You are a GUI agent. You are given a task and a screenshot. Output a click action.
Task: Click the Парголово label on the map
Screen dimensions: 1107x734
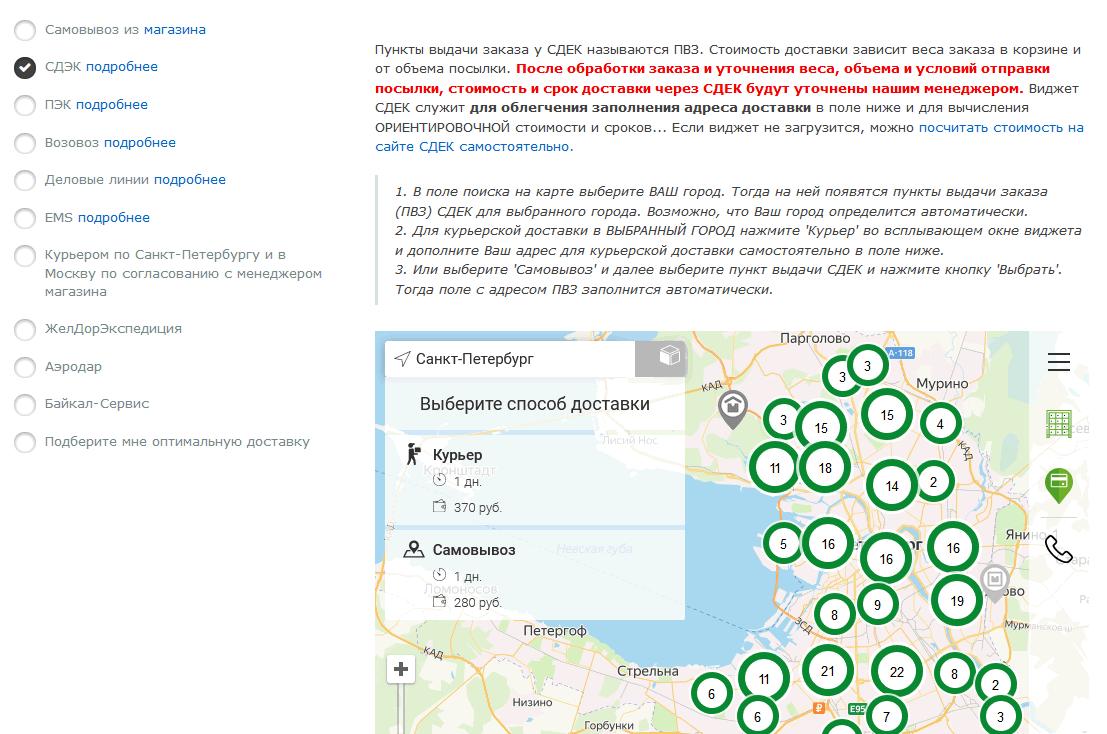(x=815, y=338)
